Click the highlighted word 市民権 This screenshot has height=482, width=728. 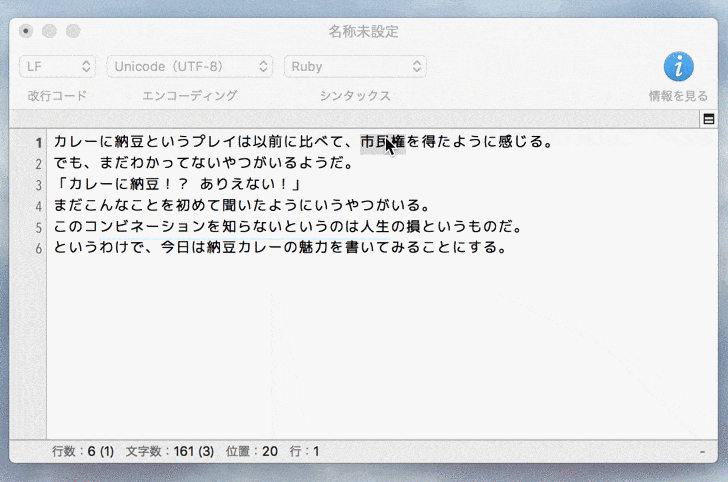tap(383, 142)
